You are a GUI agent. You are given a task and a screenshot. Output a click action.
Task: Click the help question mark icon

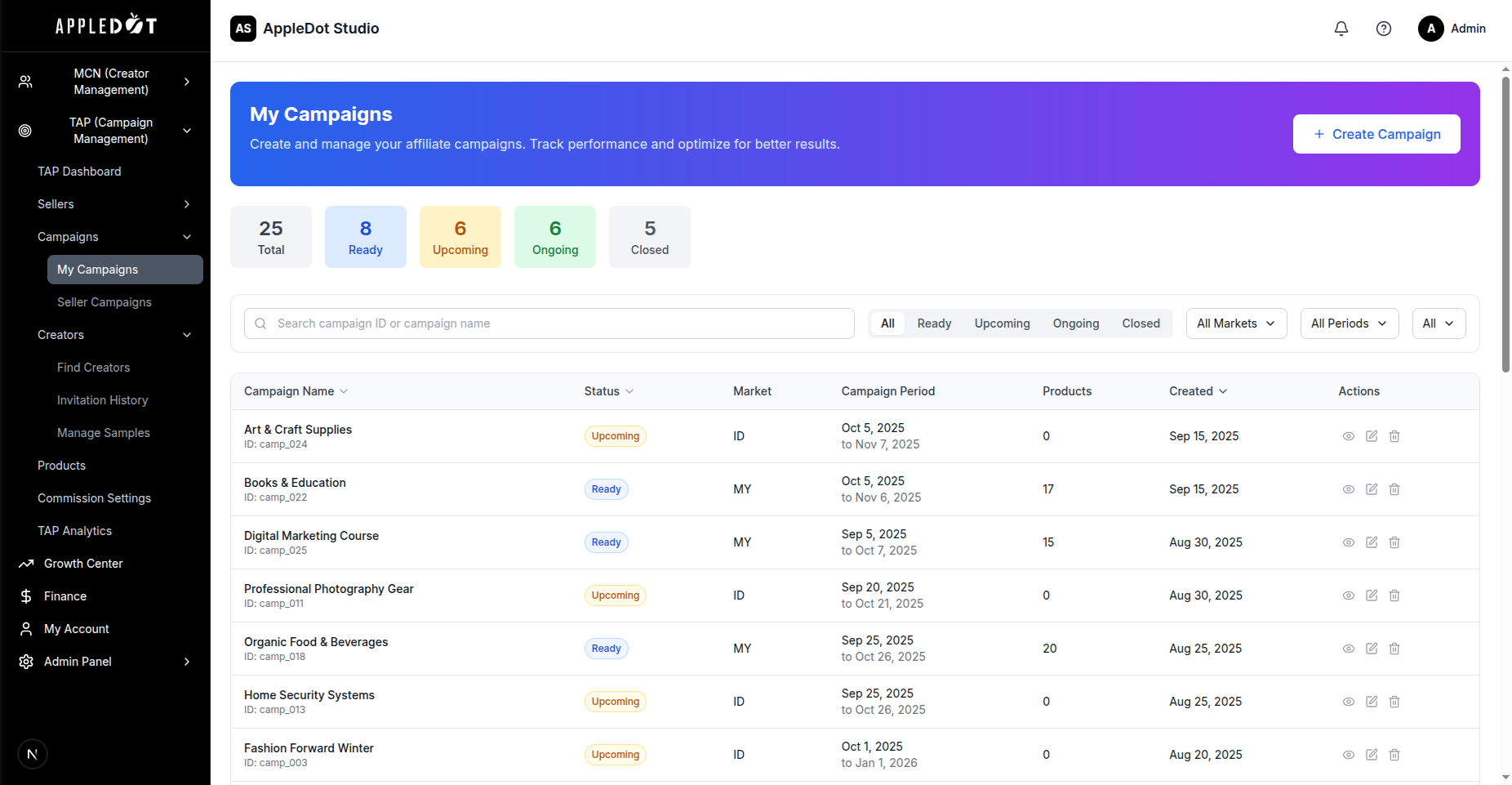point(1384,29)
